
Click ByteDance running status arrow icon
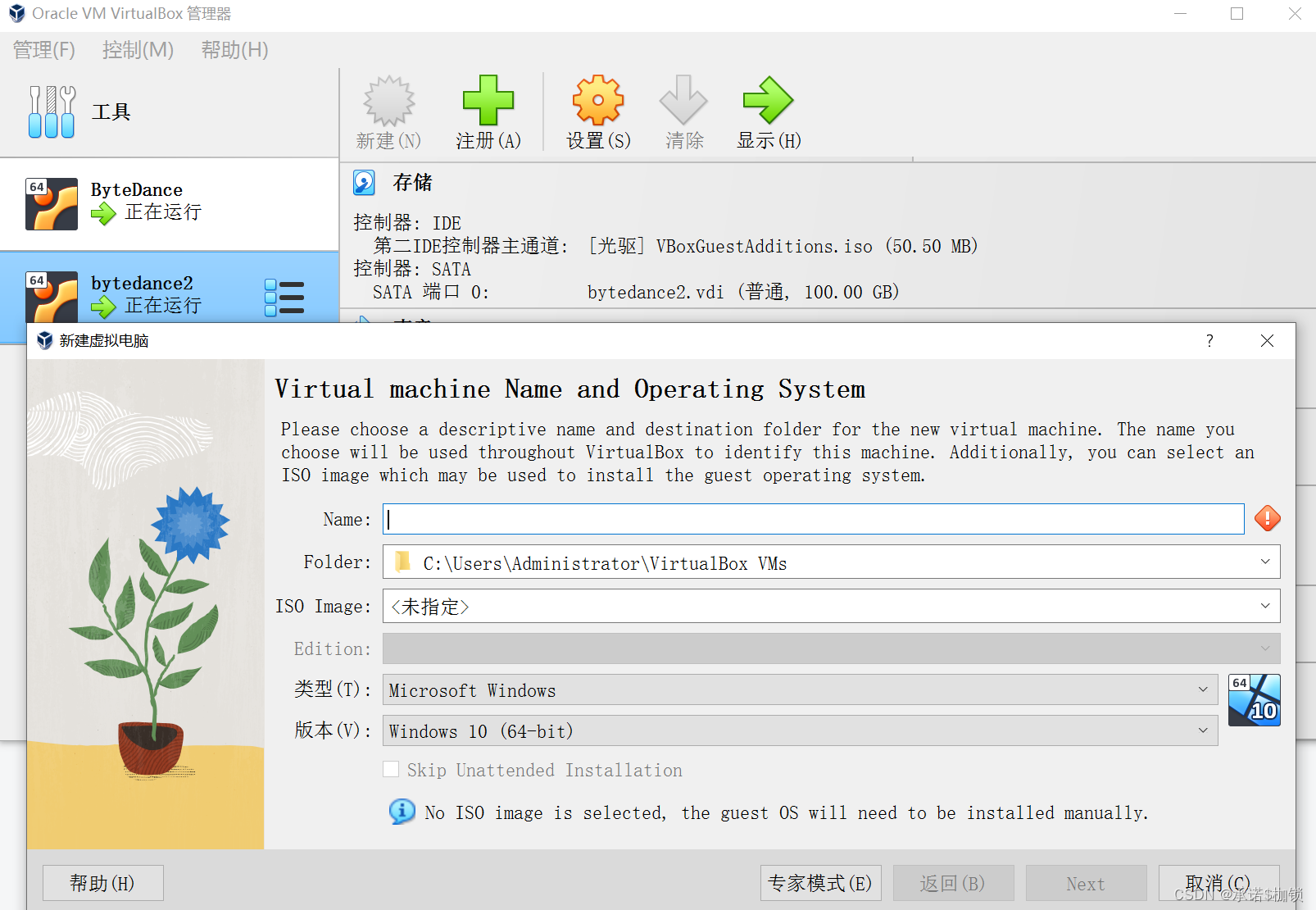coord(103,213)
